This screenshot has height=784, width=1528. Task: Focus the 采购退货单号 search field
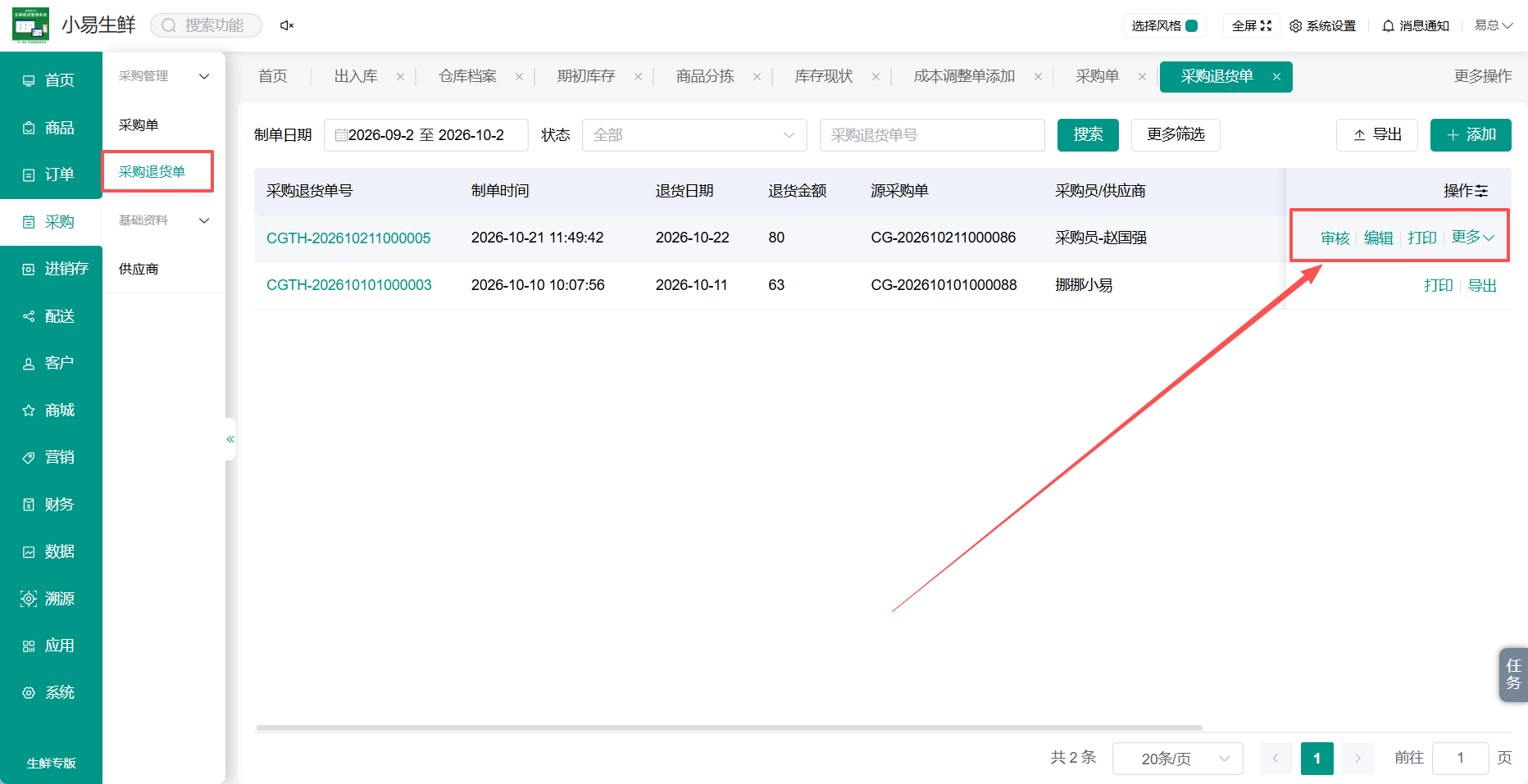click(932, 135)
